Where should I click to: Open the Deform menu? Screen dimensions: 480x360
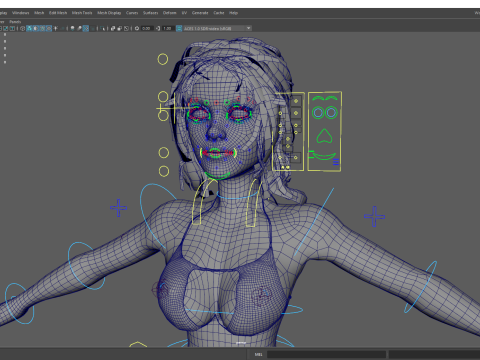coord(169,13)
